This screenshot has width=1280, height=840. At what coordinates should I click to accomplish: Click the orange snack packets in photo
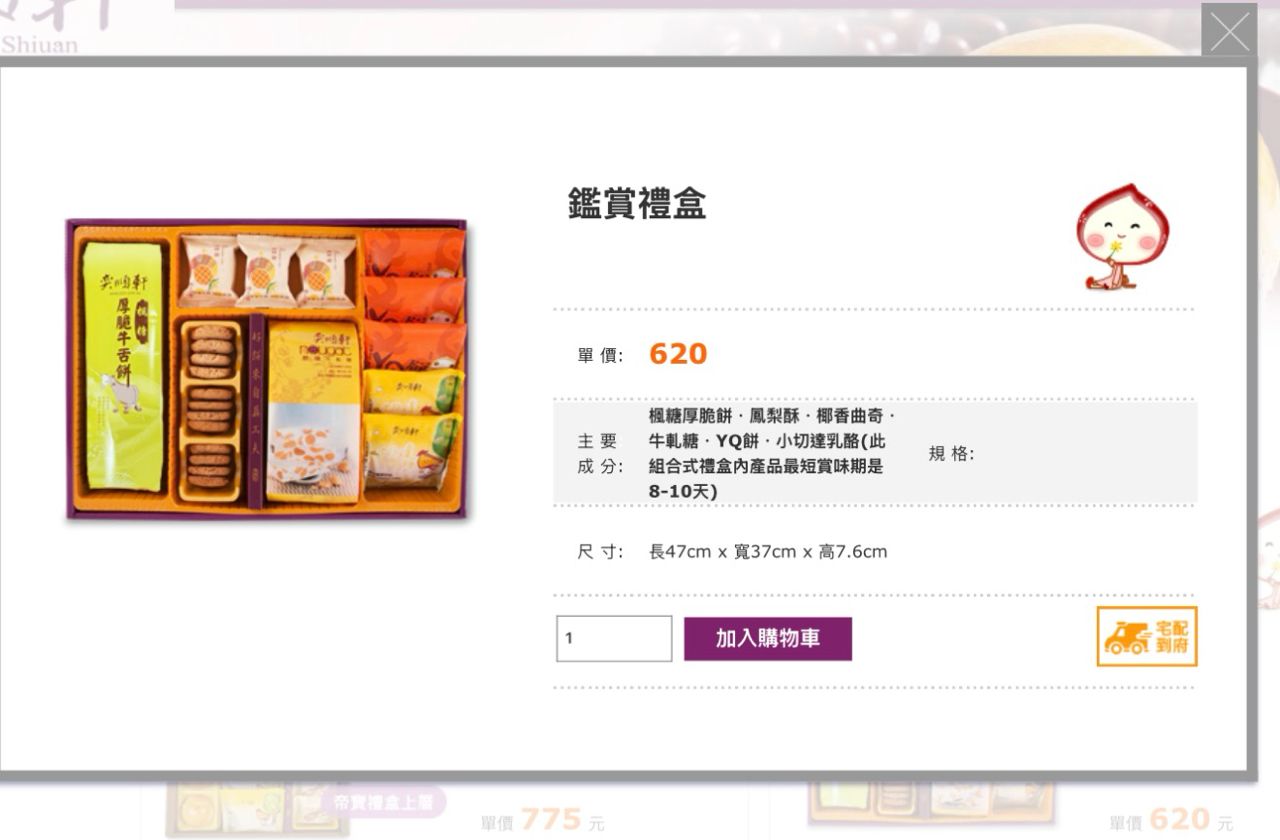[413, 298]
